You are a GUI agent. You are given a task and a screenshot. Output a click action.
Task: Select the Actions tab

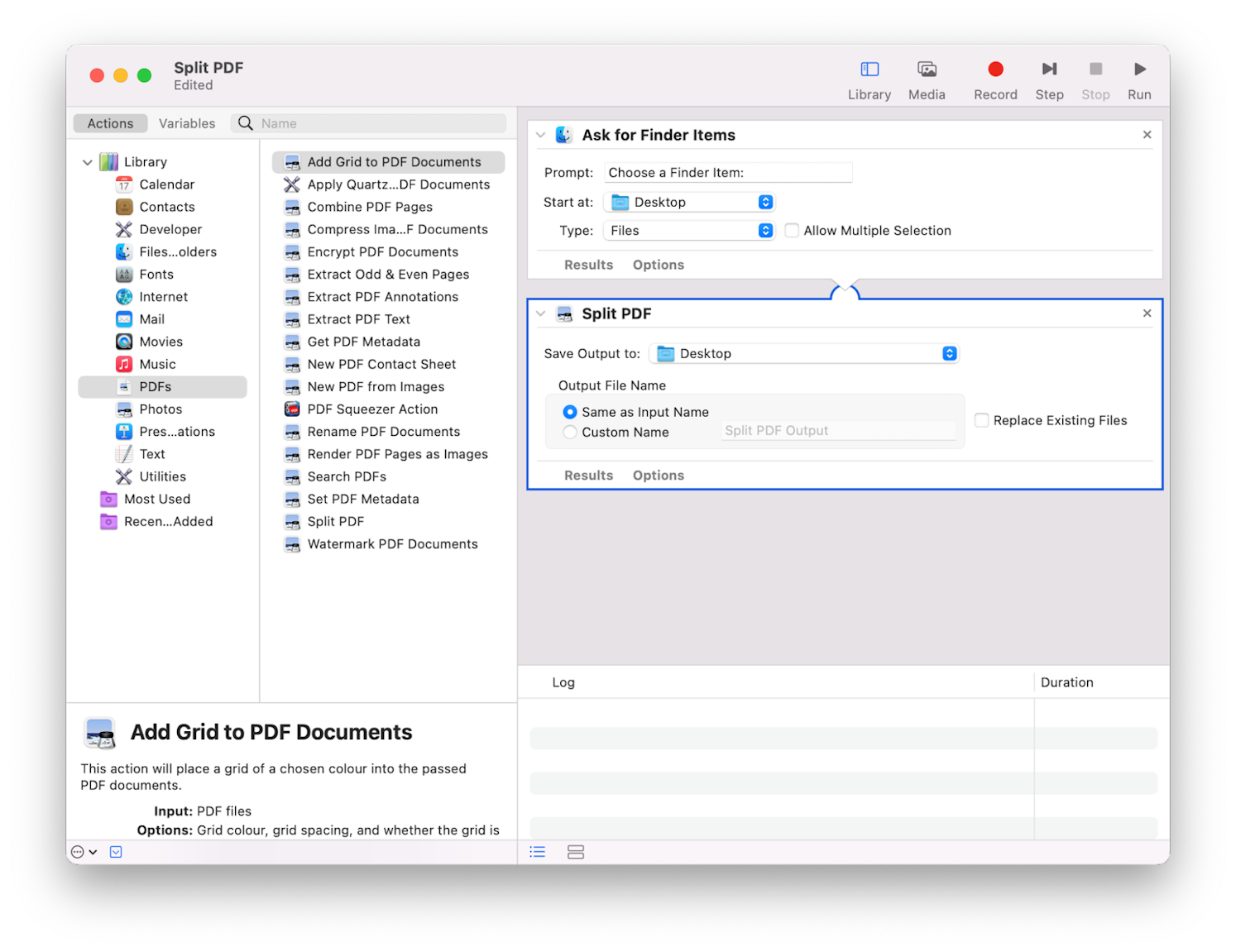point(110,122)
